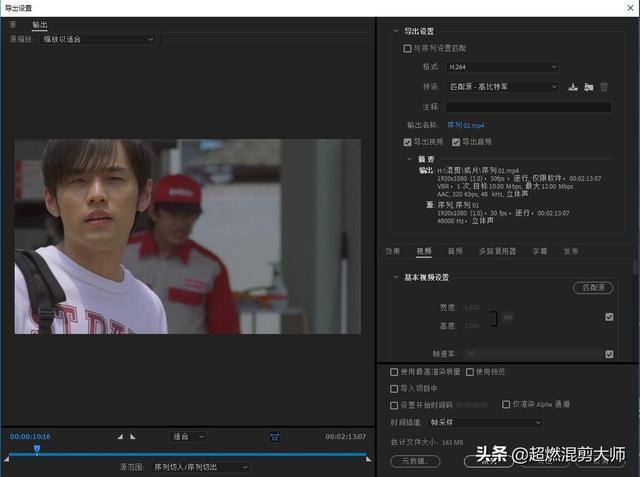Click the width-height link constraint icon

(x=508, y=317)
